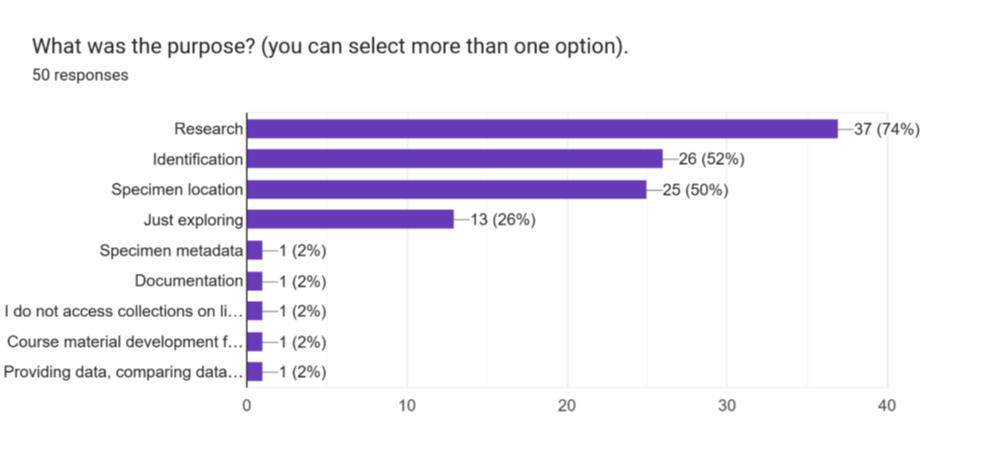
Task: Click the "13 (26%)" value label
Action: click(502, 220)
